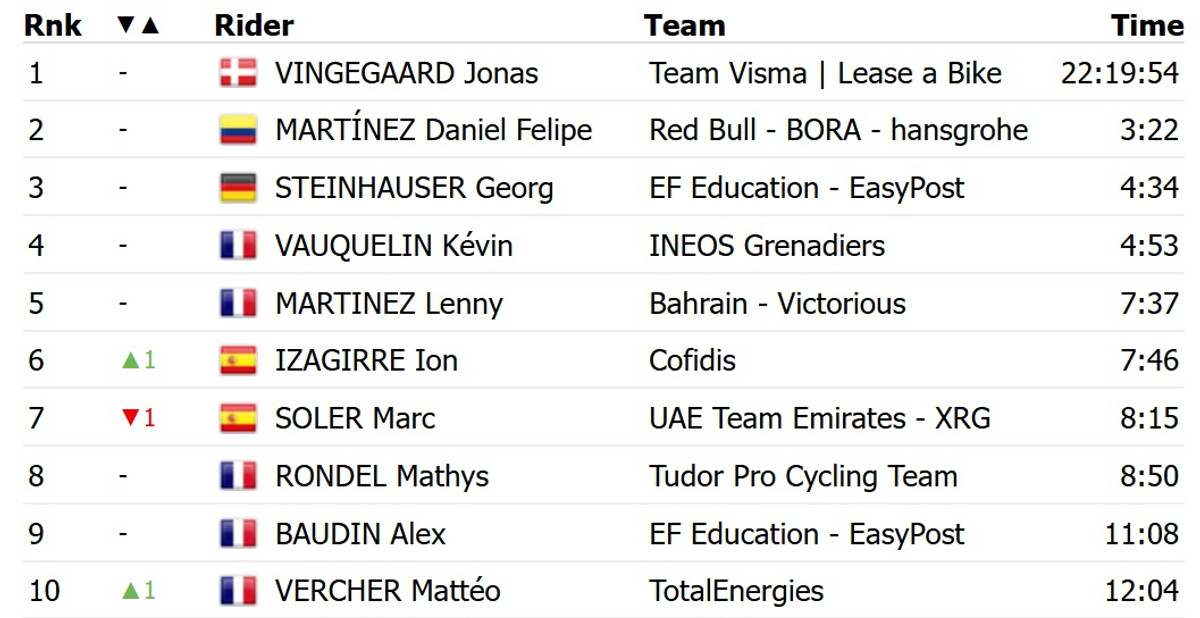Screen dimensions: 1200x618
Task: Click the Danish flag beside Vingegaard
Action: tap(238, 73)
